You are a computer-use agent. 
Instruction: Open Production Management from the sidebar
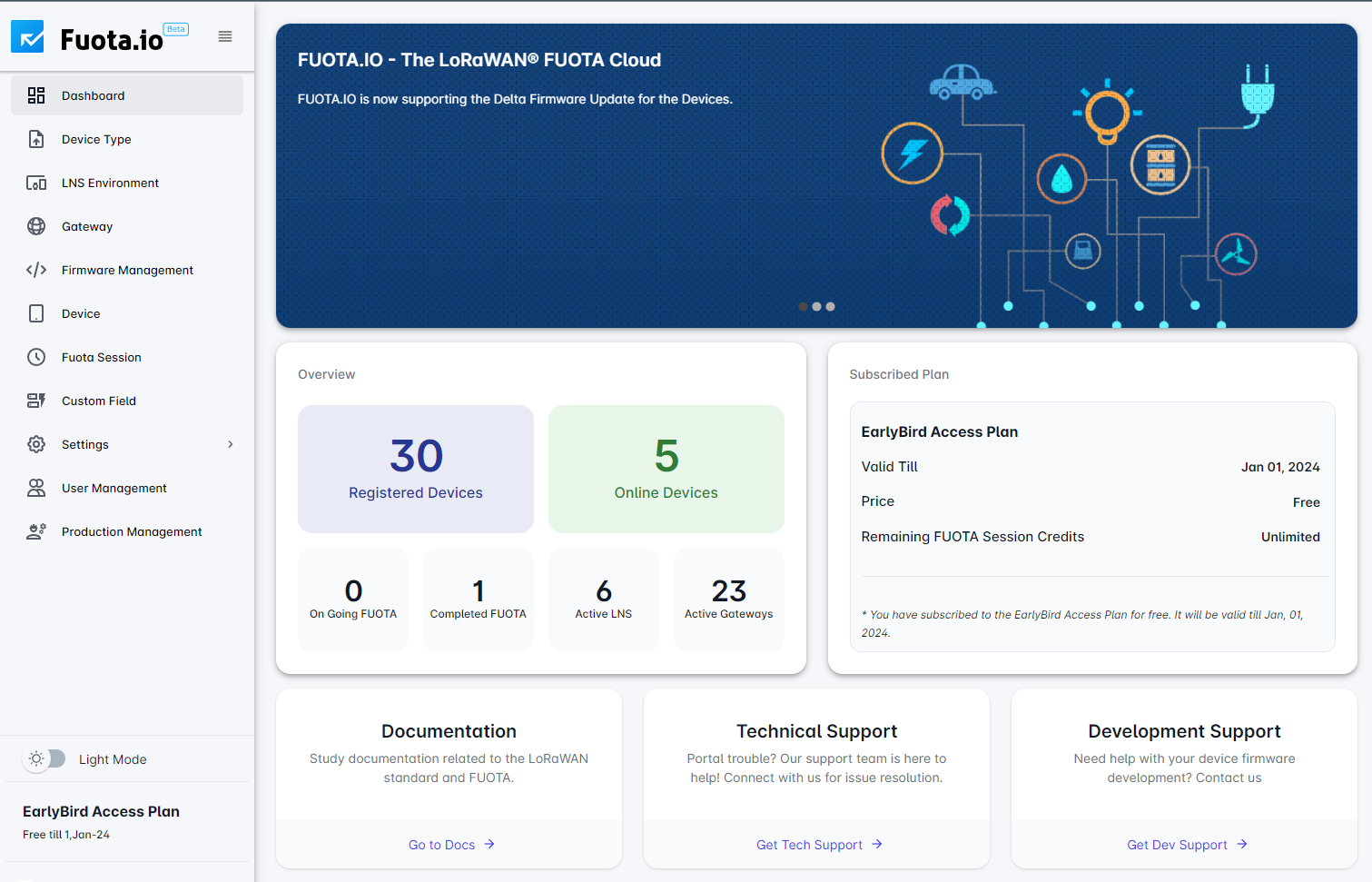coord(127,531)
